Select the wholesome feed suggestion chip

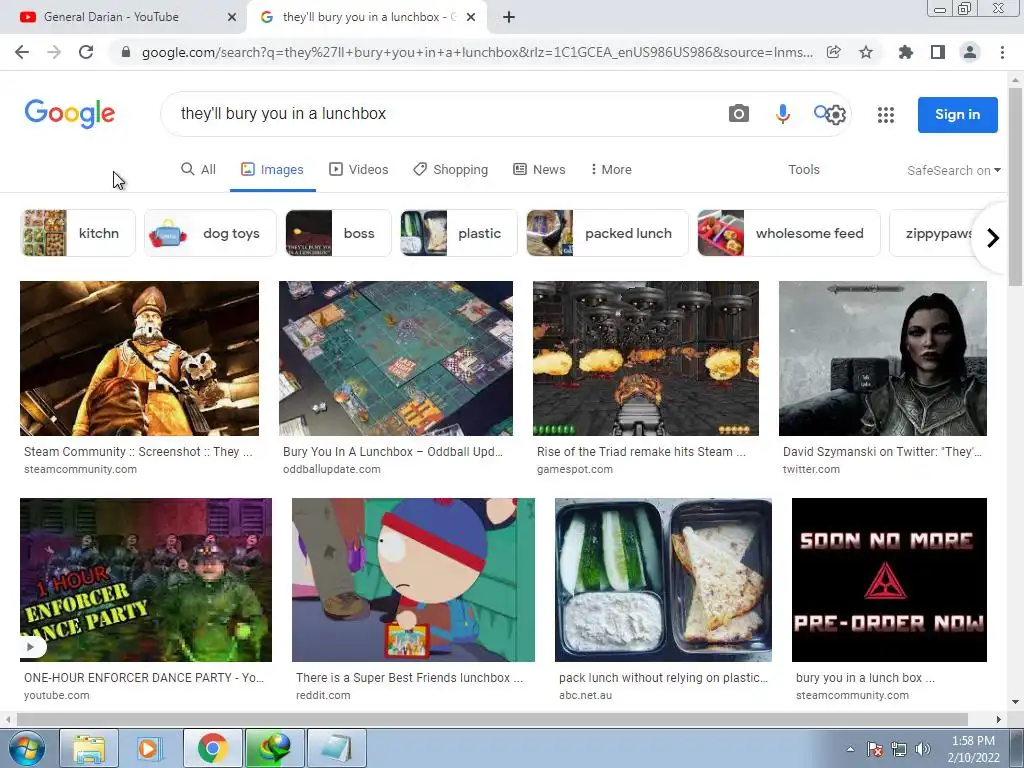(x=789, y=233)
